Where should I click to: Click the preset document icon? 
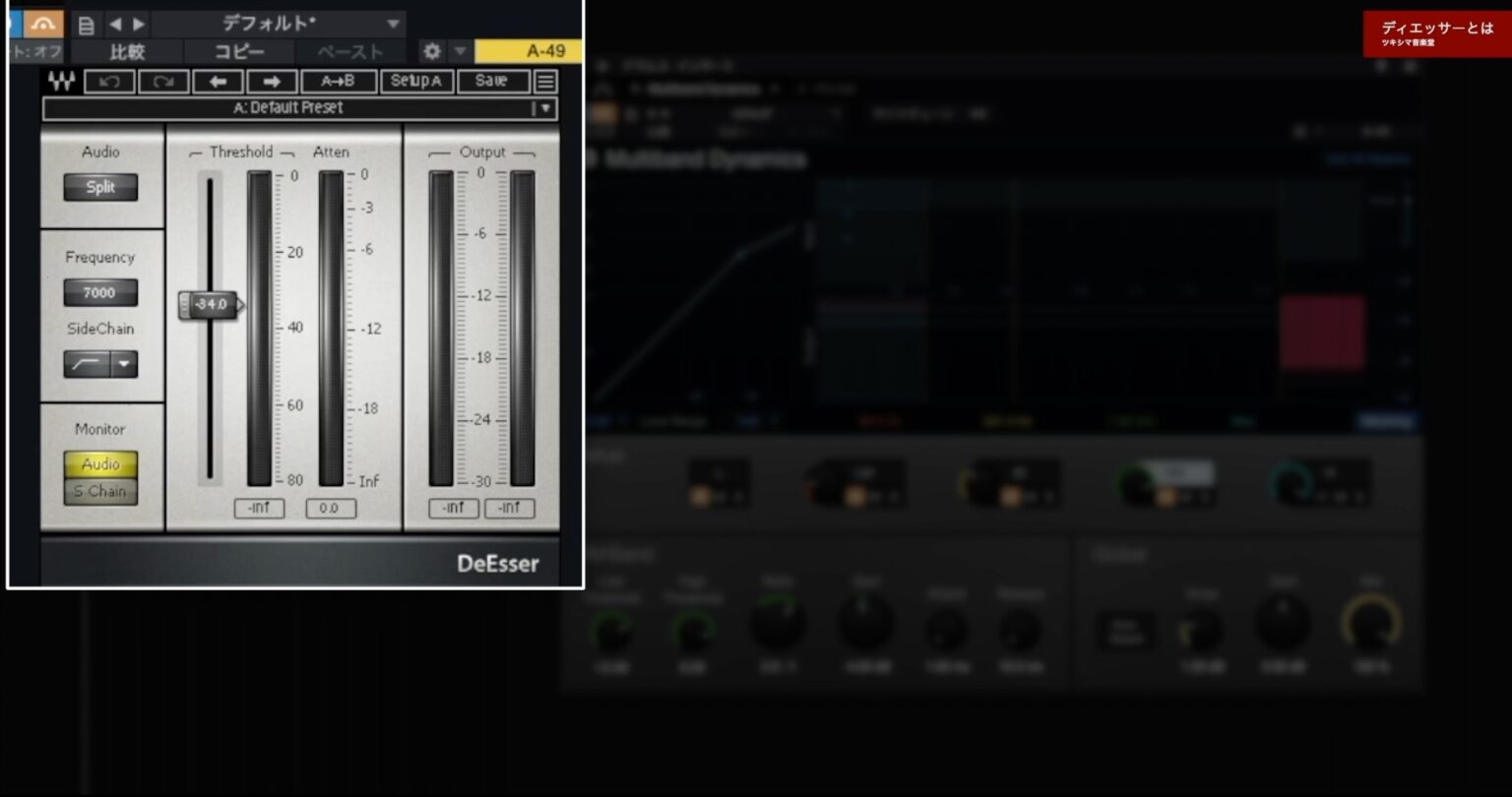[87, 25]
